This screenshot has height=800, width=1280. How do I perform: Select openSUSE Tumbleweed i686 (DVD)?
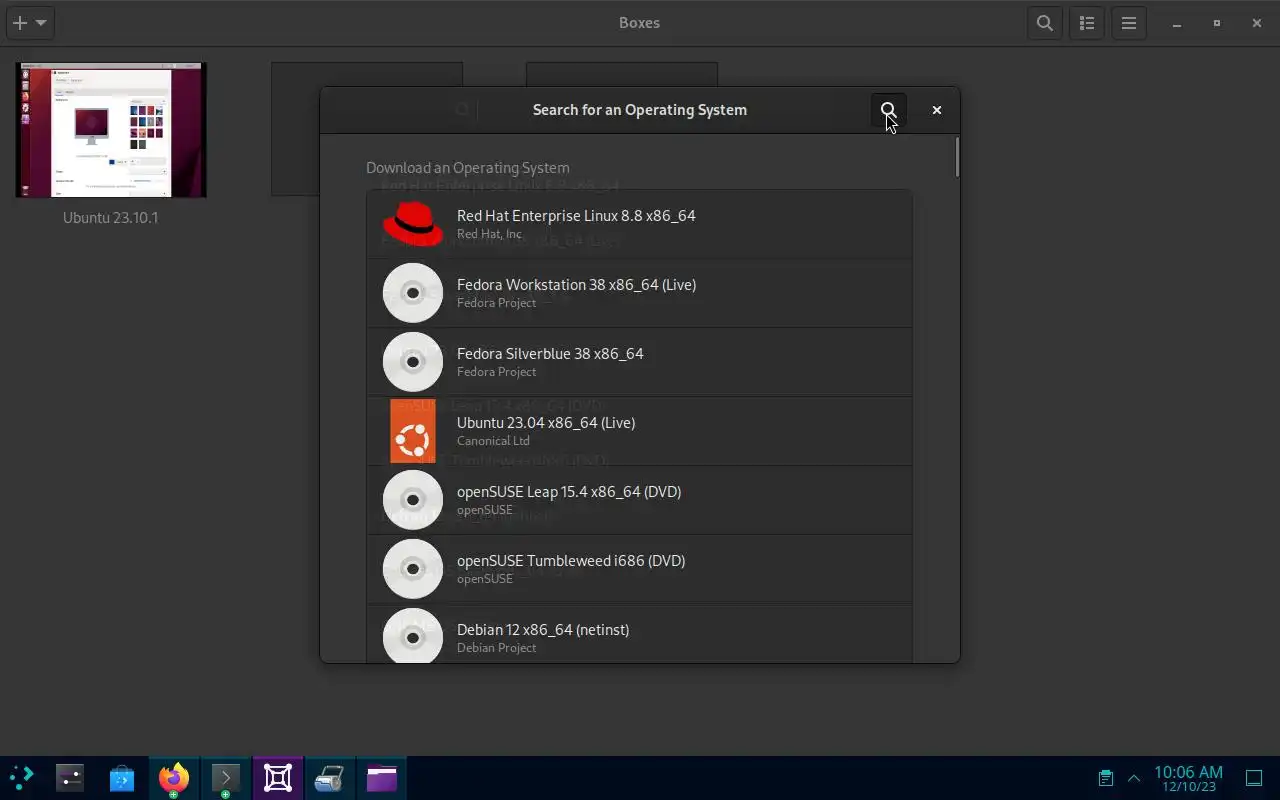click(x=639, y=569)
